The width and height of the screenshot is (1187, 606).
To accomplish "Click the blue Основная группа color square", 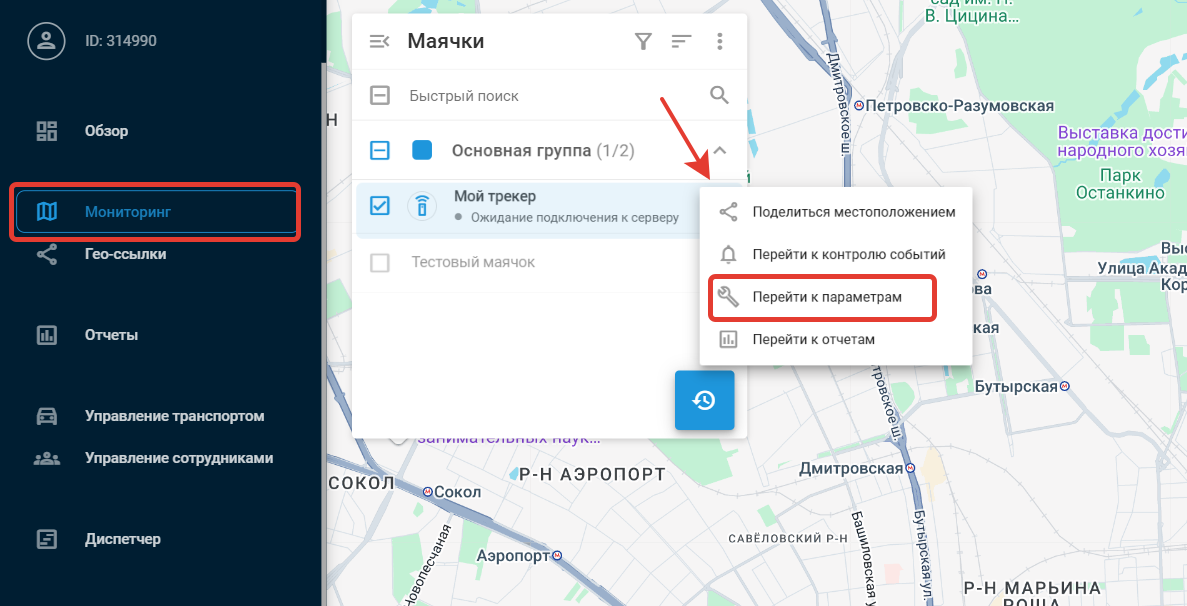I will pos(422,151).
